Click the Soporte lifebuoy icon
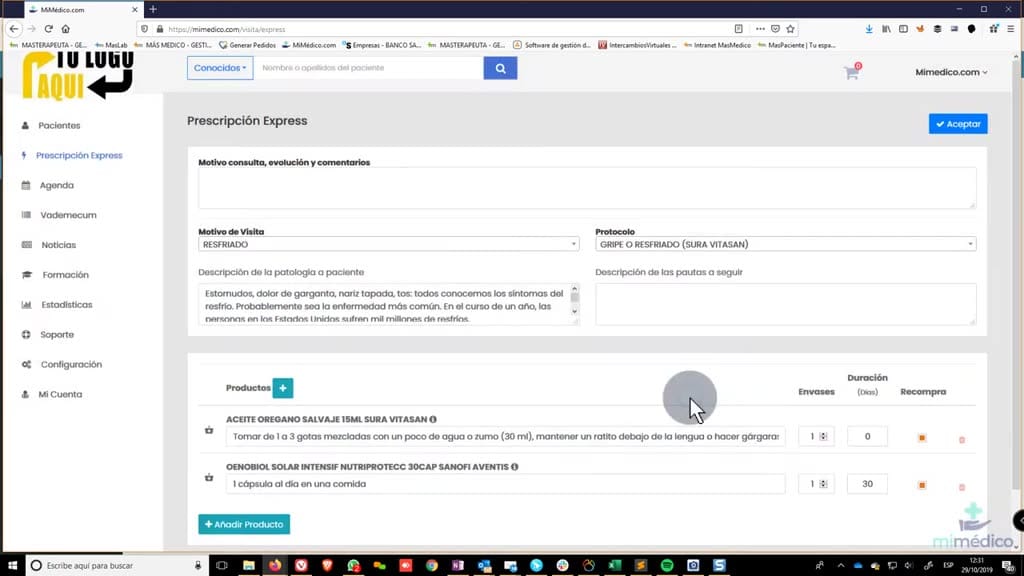 point(26,334)
